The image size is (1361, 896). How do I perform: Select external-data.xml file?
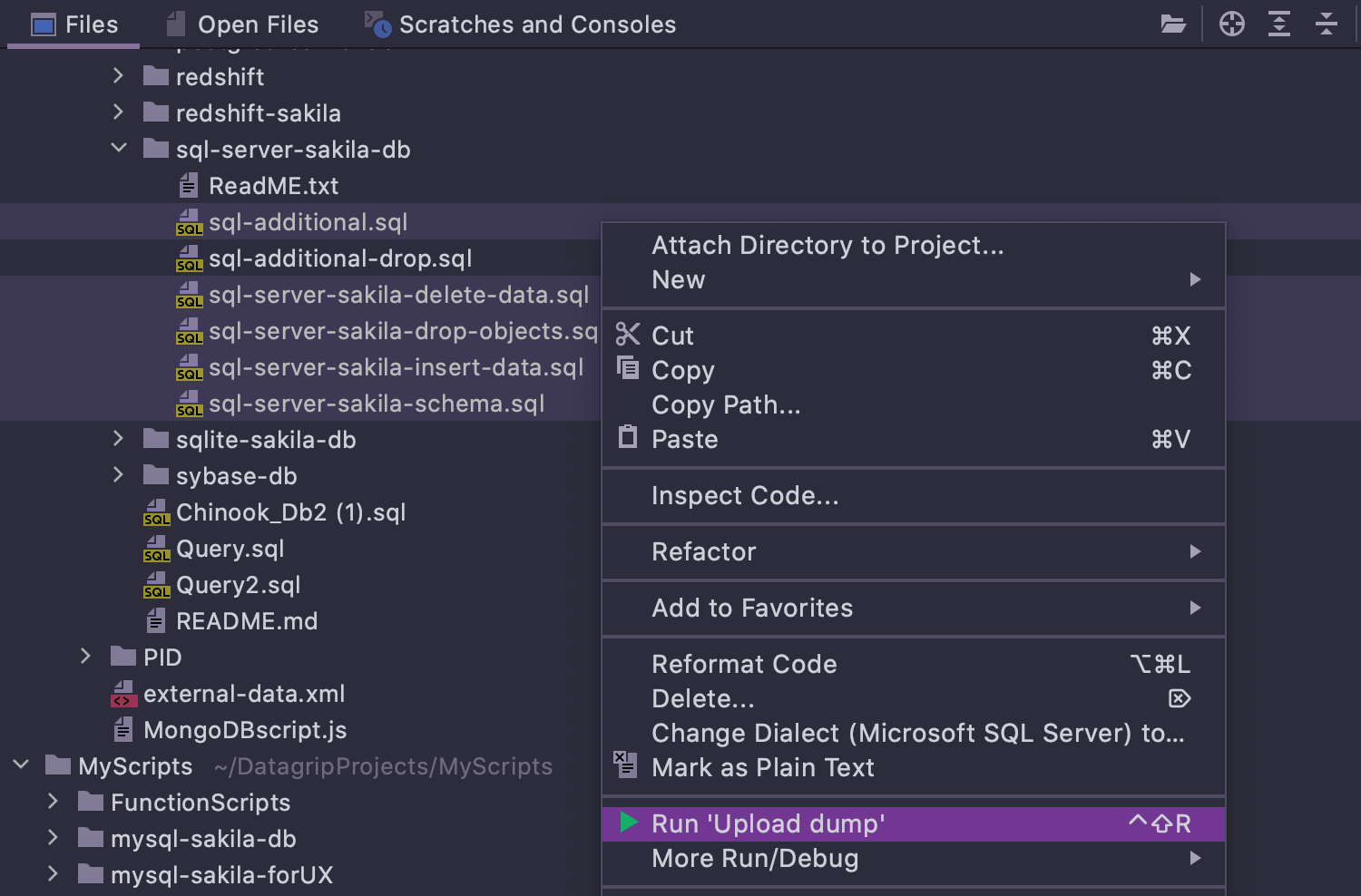click(x=244, y=694)
